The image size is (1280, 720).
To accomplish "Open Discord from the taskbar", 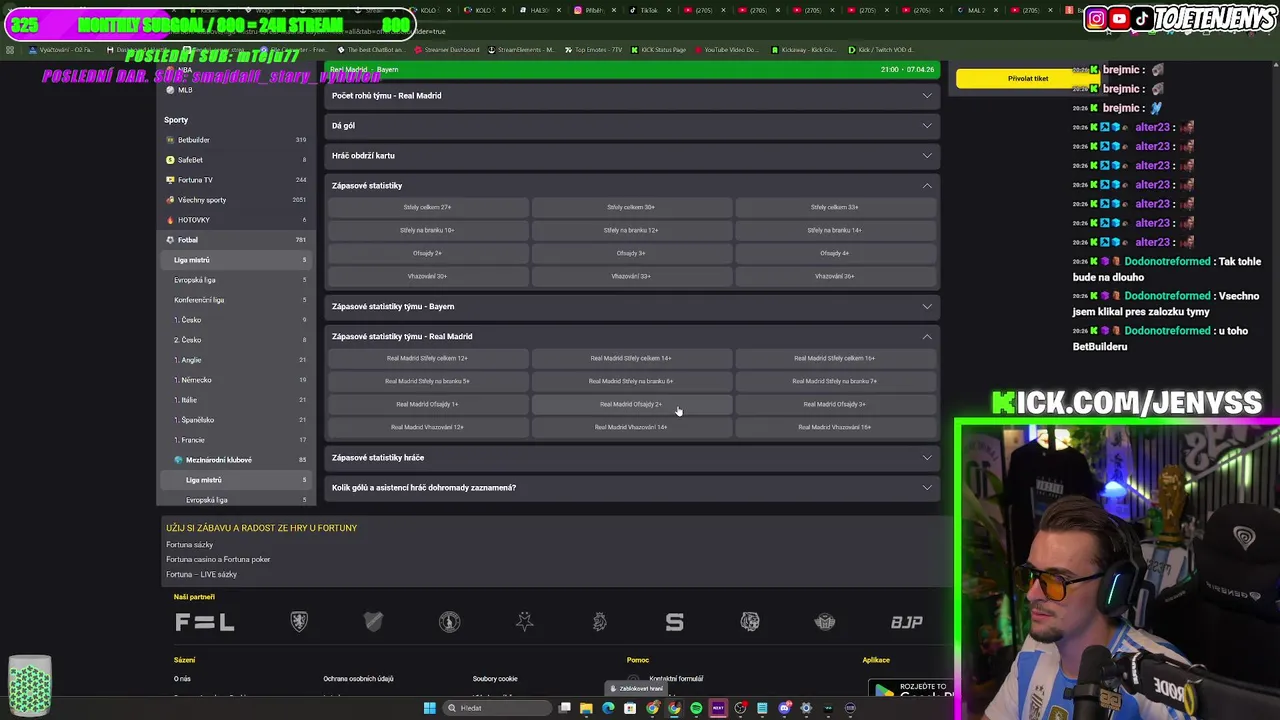I will 785,708.
